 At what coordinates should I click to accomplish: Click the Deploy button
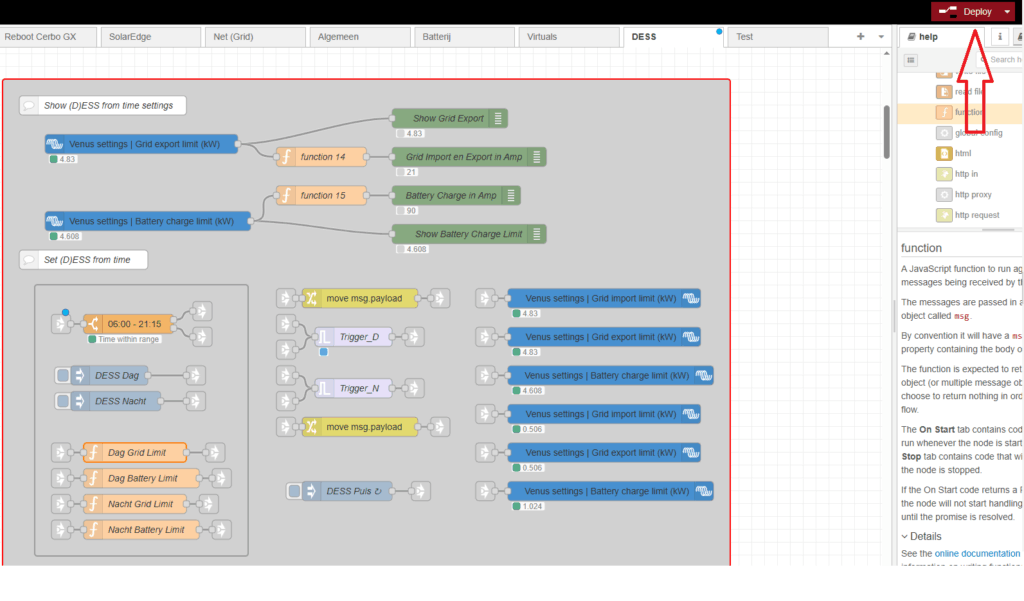click(x=966, y=12)
